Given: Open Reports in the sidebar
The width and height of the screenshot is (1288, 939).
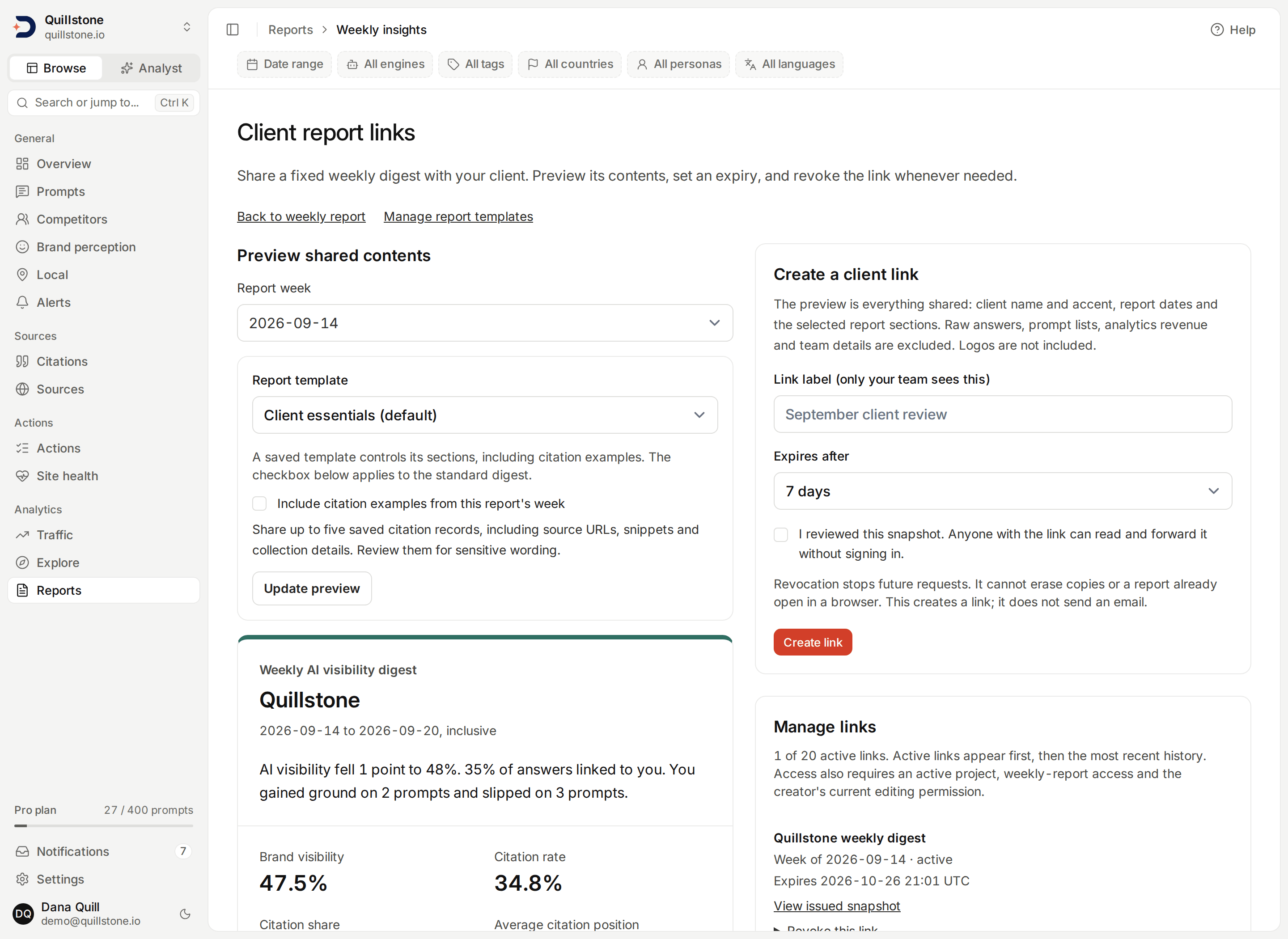Looking at the screenshot, I should pyautogui.click(x=103, y=591).
